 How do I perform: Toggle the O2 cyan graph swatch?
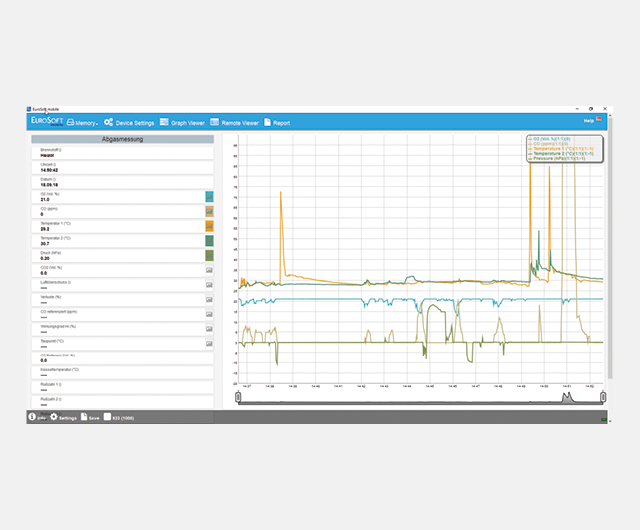tap(210, 197)
